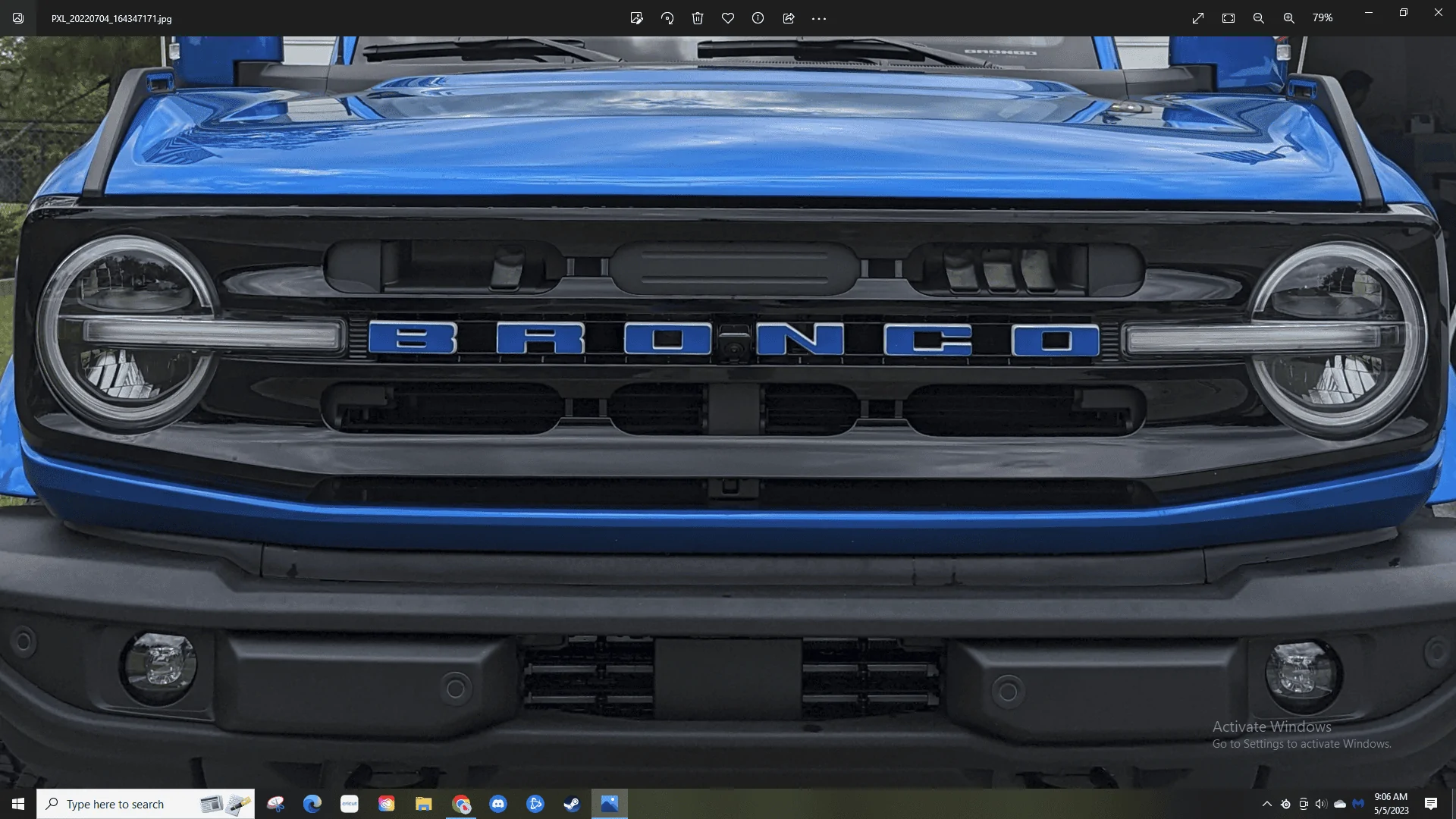The height and width of the screenshot is (819, 1456).
Task: Open Snipping Tool from taskbar
Action: pos(276,804)
